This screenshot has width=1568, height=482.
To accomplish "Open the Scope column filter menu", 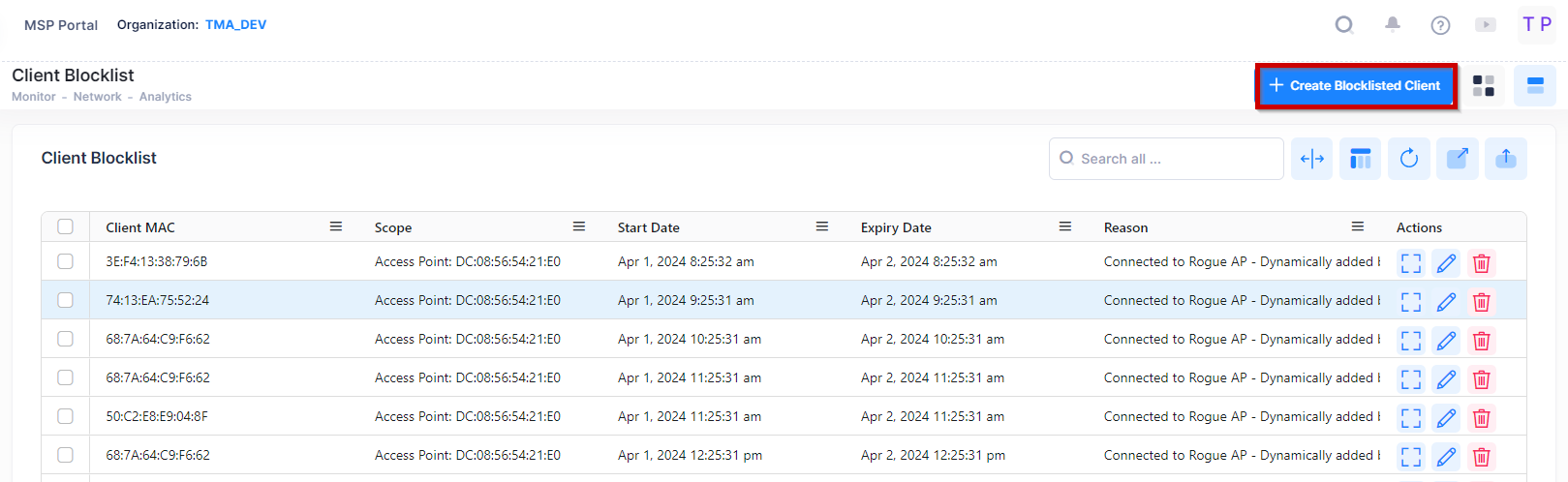I will pos(579,226).
